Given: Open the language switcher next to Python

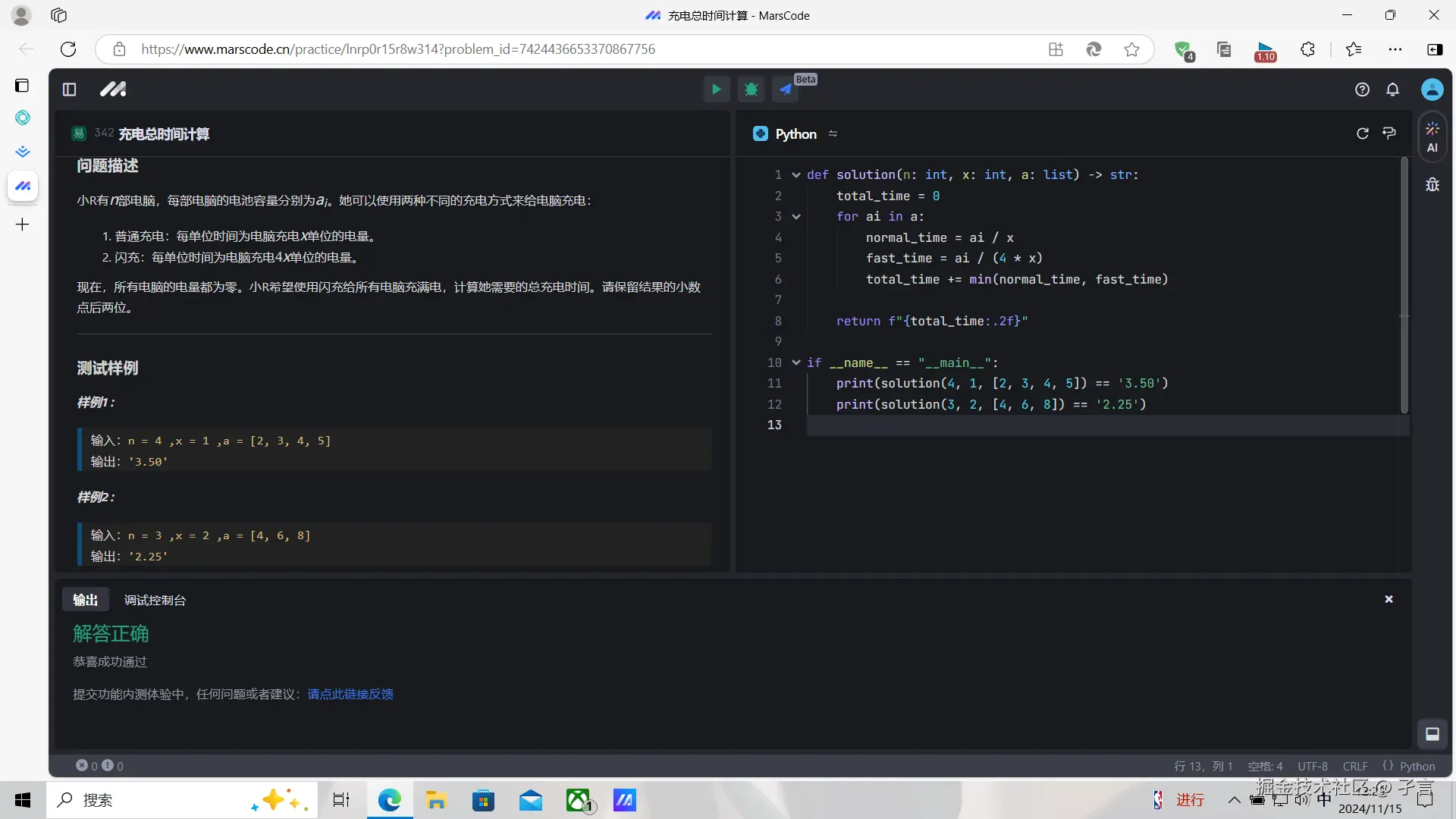Looking at the screenshot, I should (833, 133).
